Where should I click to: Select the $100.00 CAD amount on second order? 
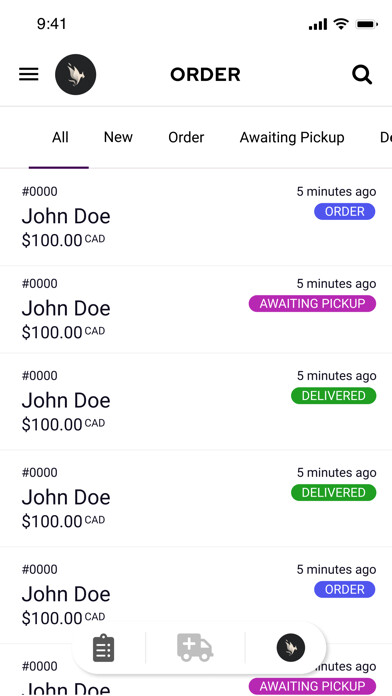[63, 332]
